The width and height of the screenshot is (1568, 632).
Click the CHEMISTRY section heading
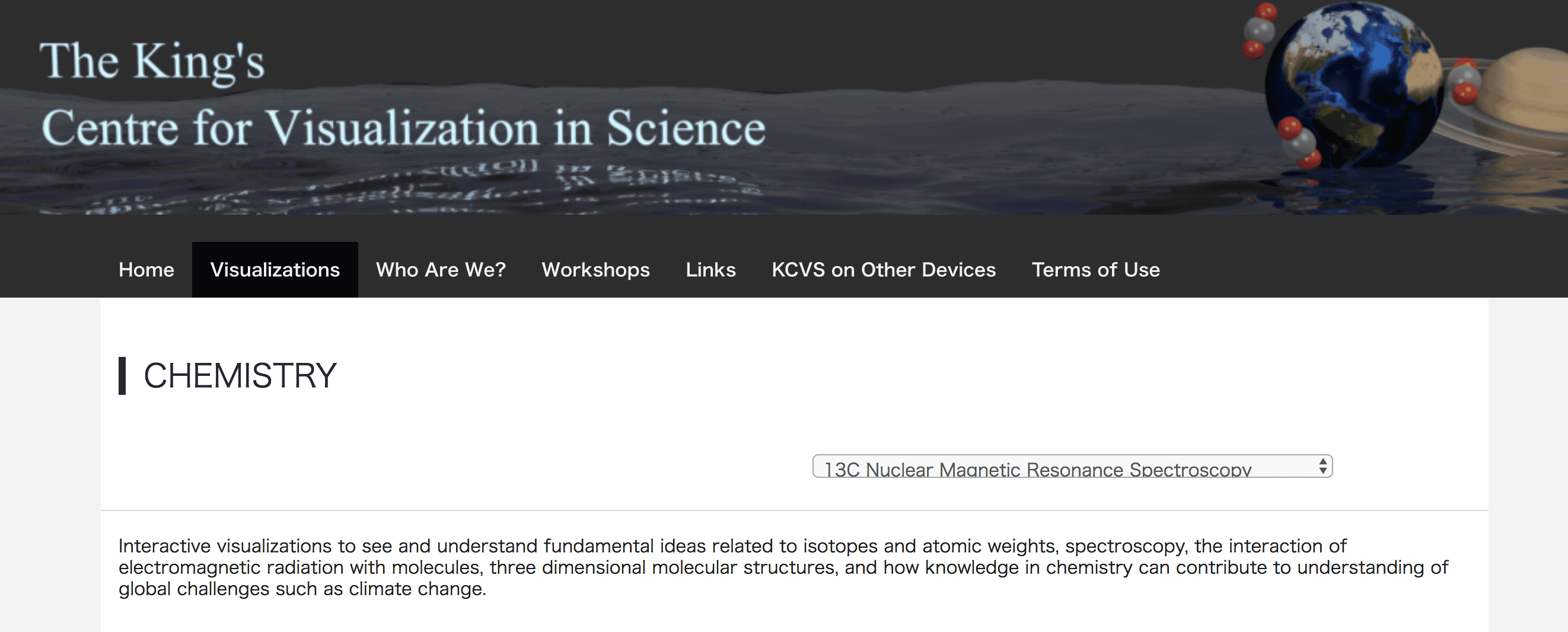click(x=240, y=375)
